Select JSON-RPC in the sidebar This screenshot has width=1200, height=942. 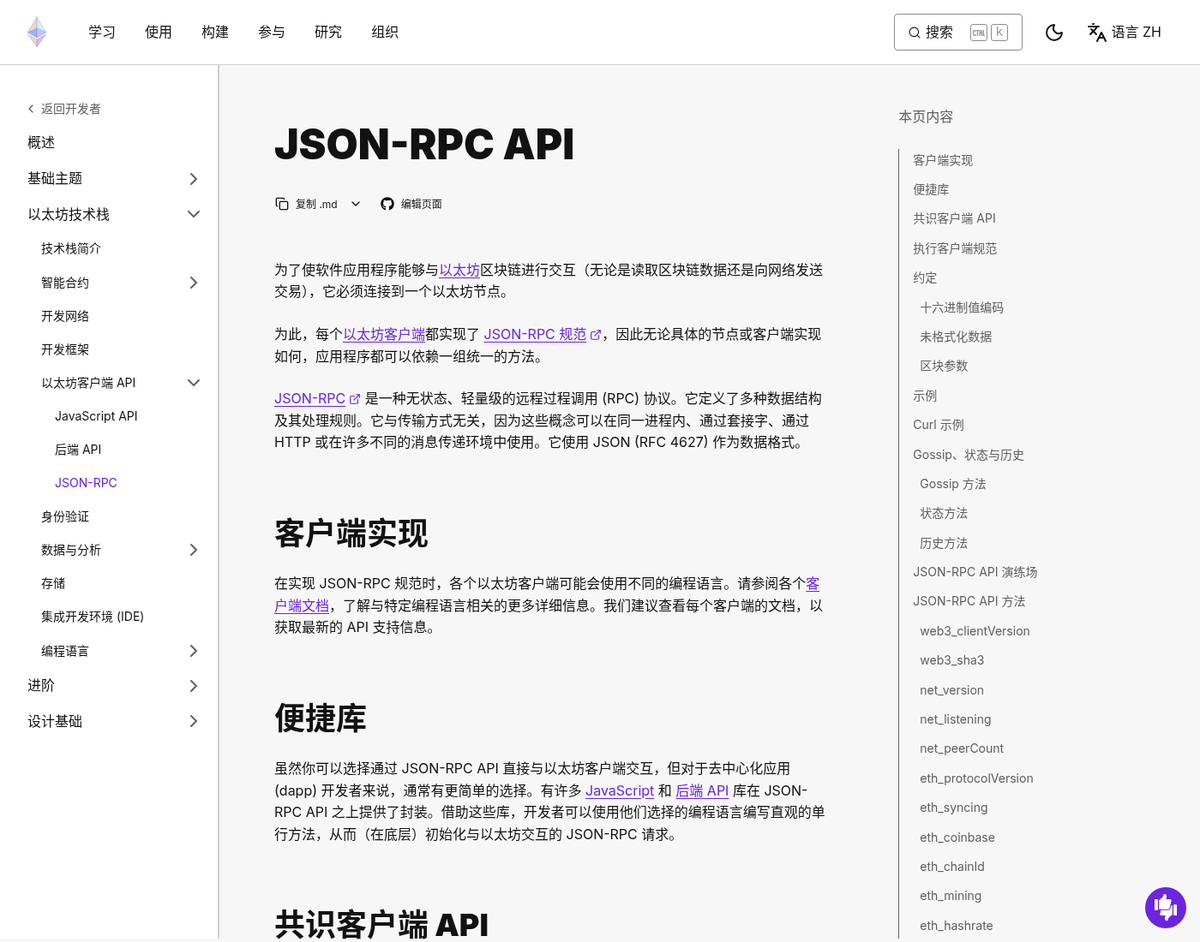[86, 483]
